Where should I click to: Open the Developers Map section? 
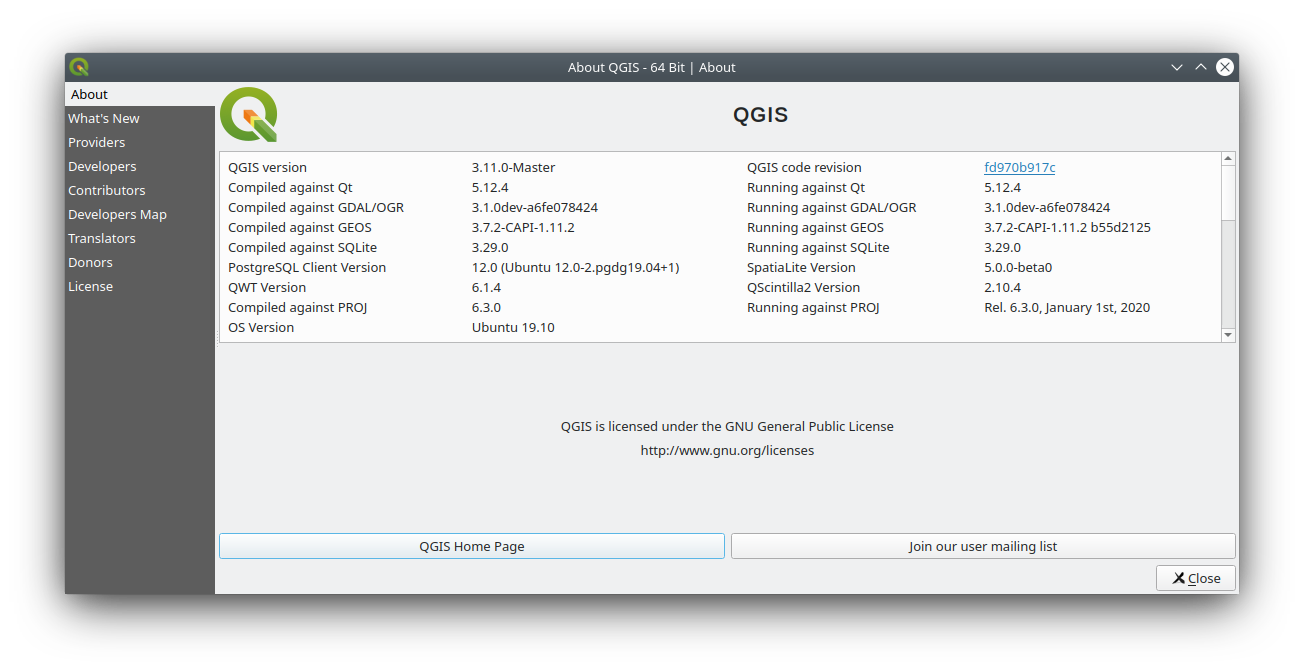point(117,213)
